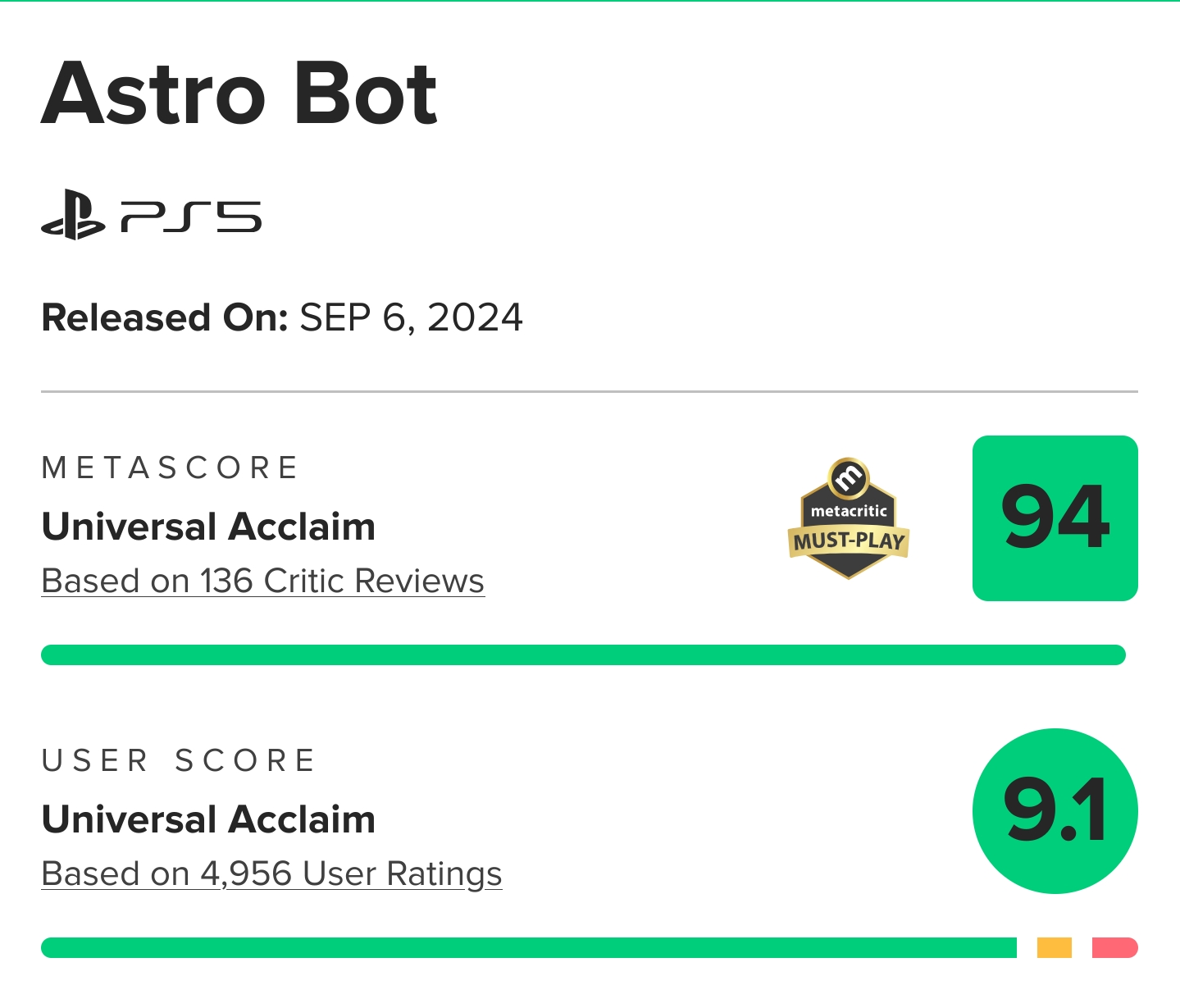This screenshot has width=1180, height=1008.
Task: Click the PS5 platform wordmark
Action: [190, 217]
